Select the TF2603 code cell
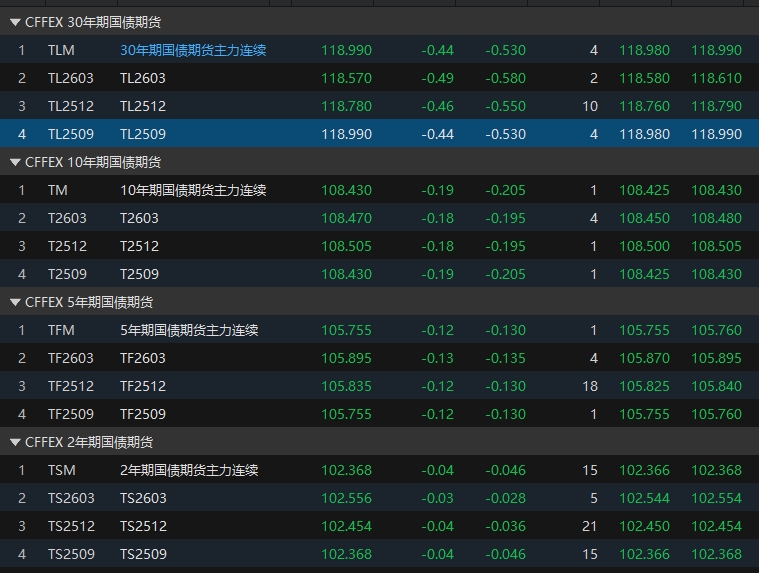 click(x=71, y=359)
